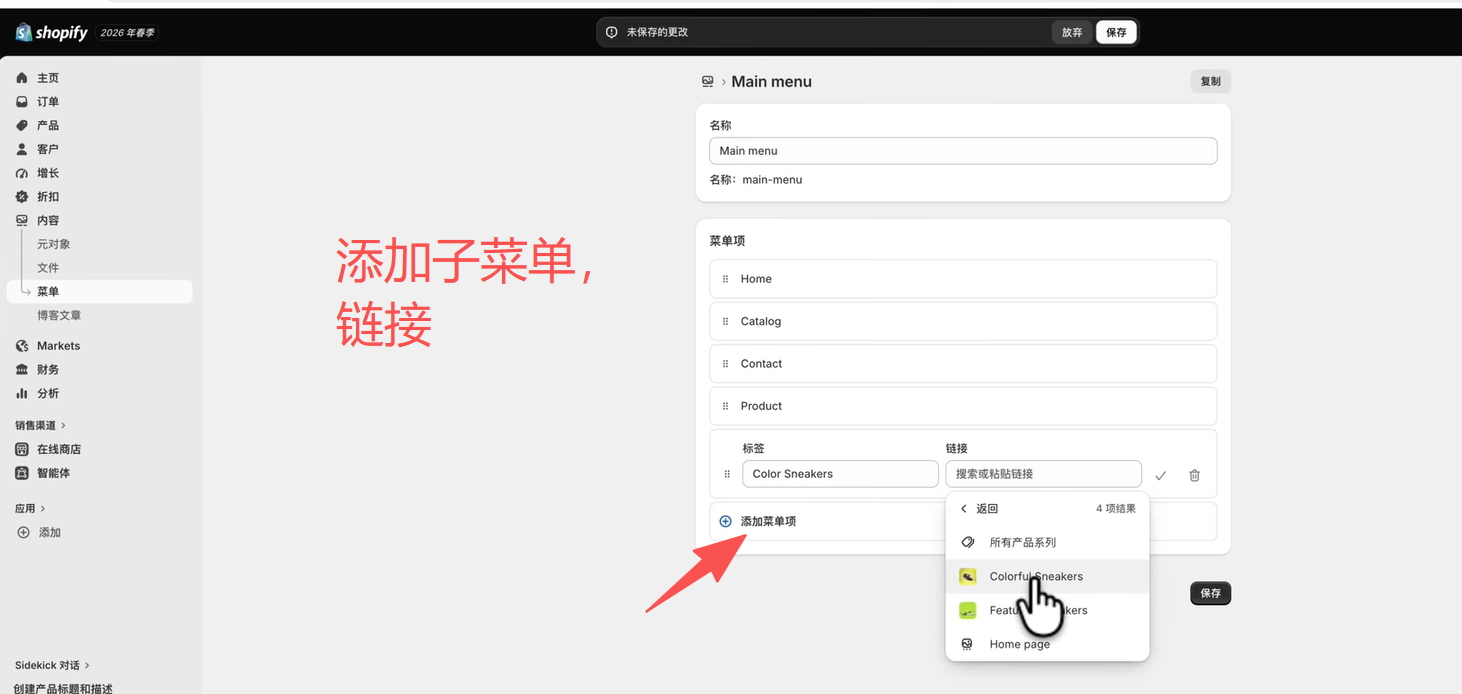
Task: Choose Colorful Sneakers from link results
Action: (1047, 577)
